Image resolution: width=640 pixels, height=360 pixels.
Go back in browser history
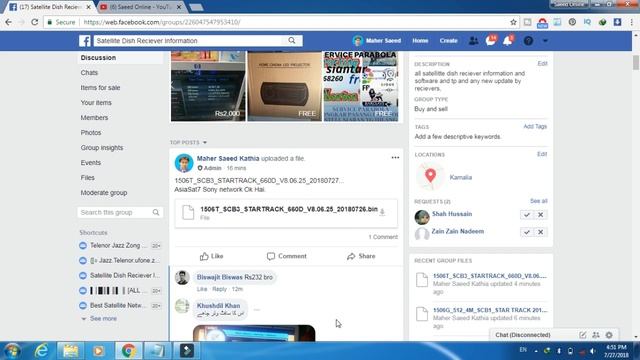9,22
